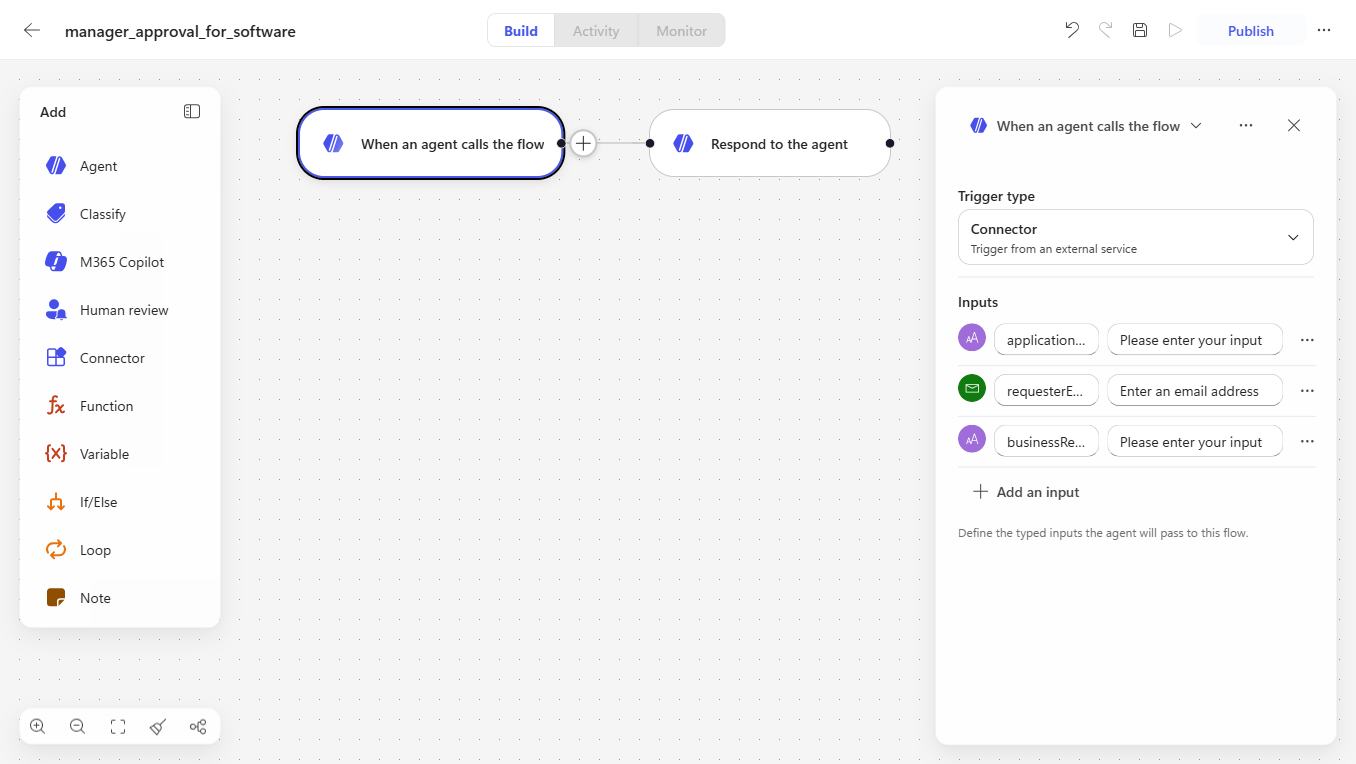Add a Connector node from the Add panel
Viewport: 1356px width, 764px height.
120,358
